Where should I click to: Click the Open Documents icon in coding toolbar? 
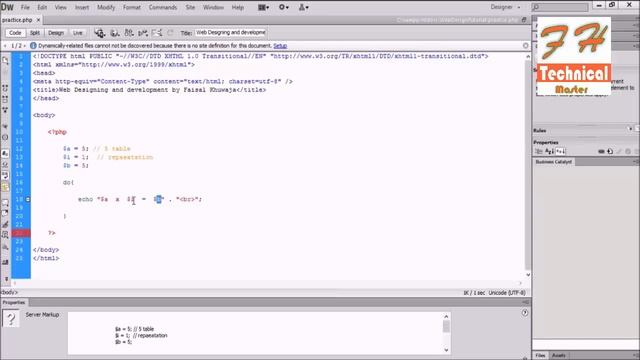pyautogui.click(x=5, y=60)
